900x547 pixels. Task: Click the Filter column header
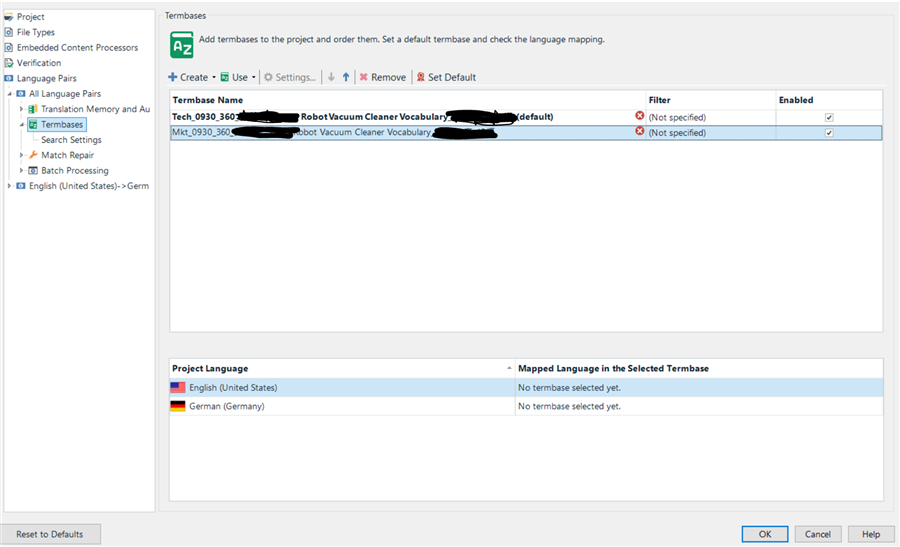point(711,100)
